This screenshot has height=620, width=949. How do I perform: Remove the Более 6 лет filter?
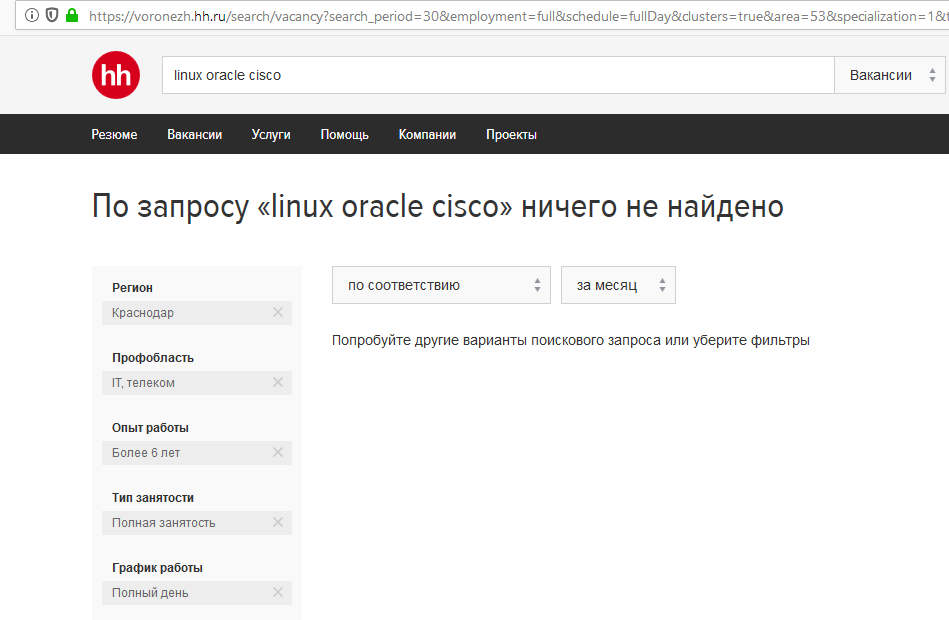pyautogui.click(x=278, y=452)
